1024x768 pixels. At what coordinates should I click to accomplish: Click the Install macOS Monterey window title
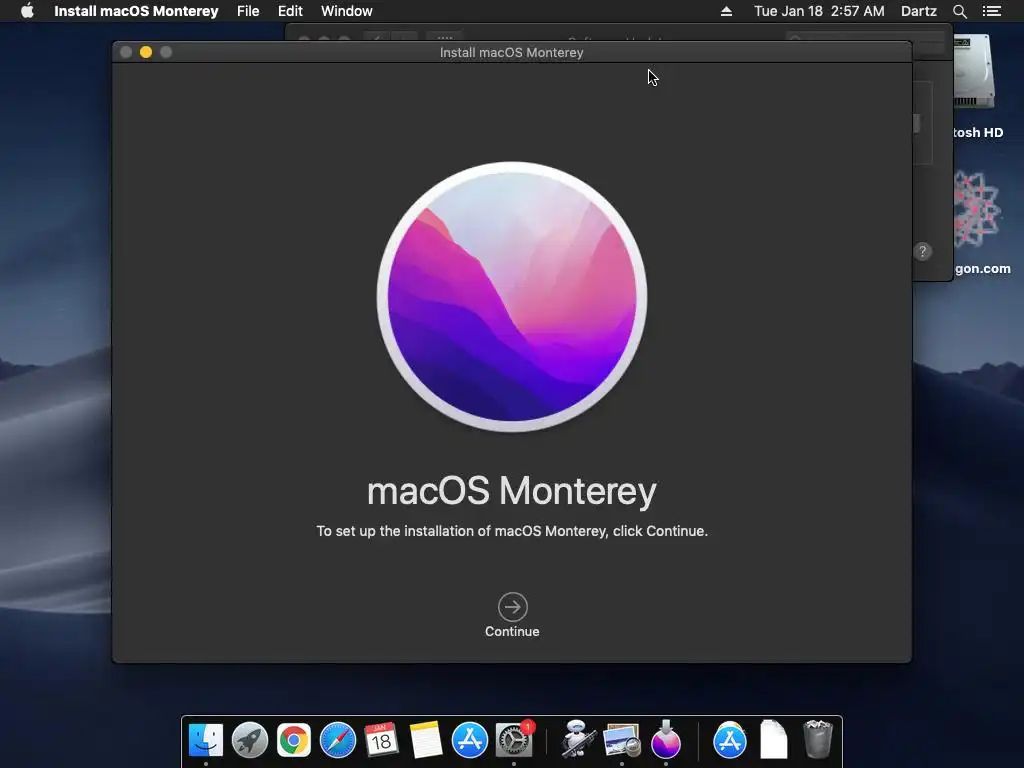pos(511,52)
